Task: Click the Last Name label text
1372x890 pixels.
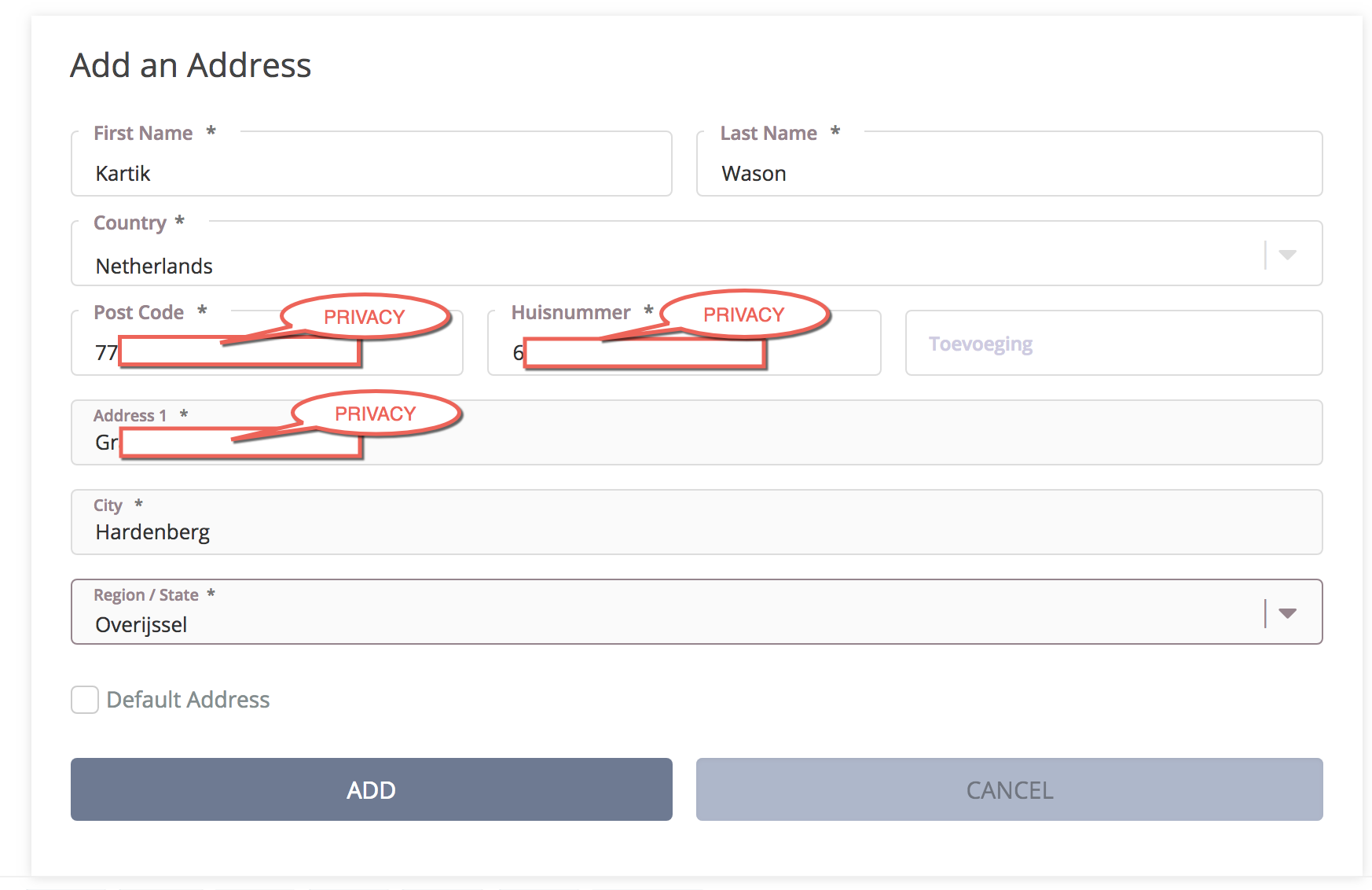Action: coord(769,134)
